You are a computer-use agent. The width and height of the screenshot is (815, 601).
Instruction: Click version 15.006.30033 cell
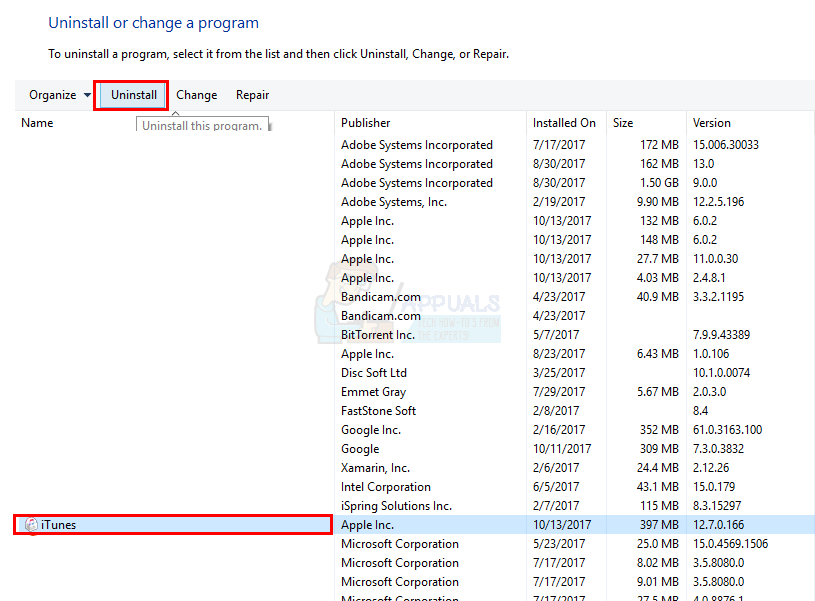pyautogui.click(x=726, y=145)
